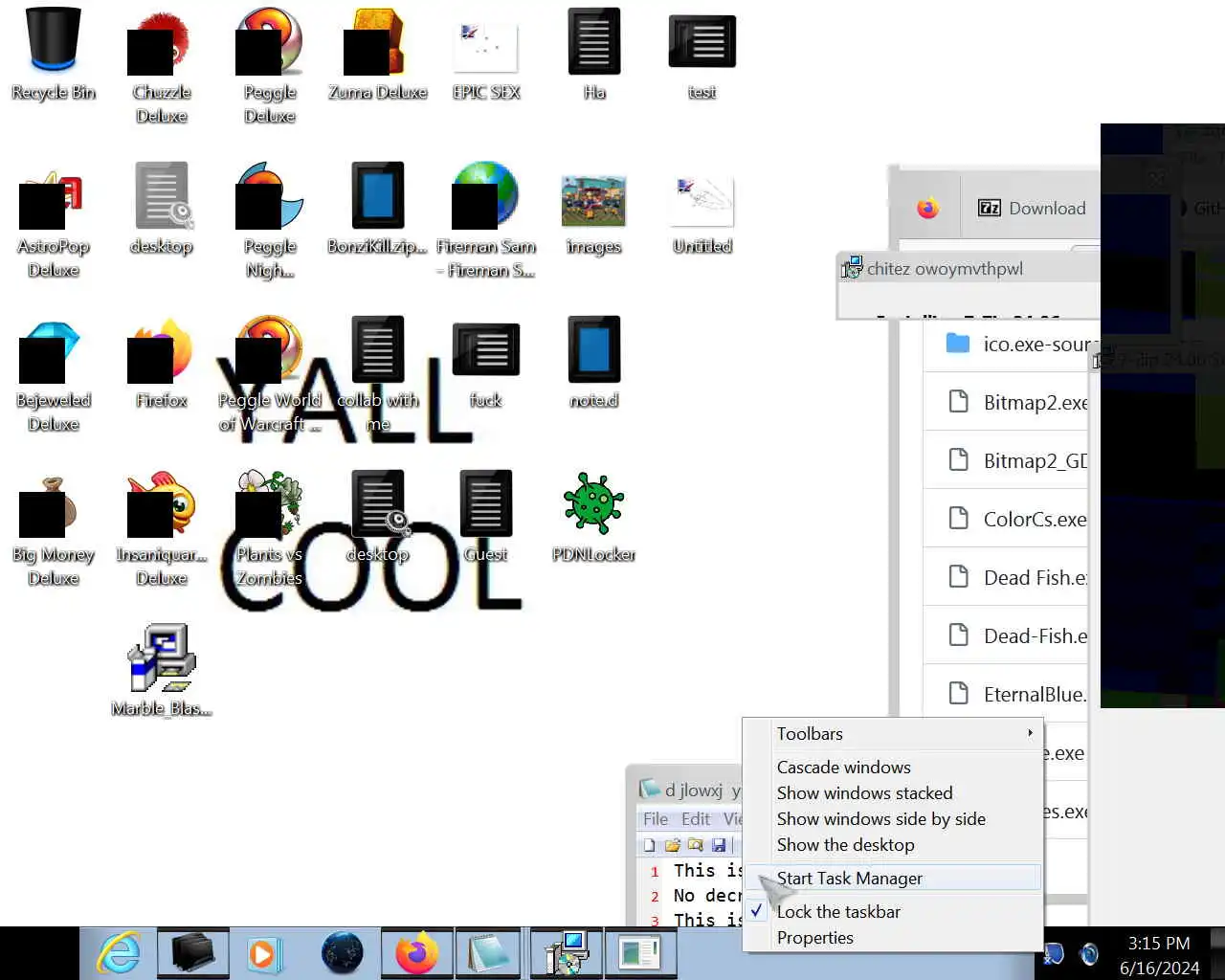Open the Big Money Deluxe shortcut
Viewport: 1225px width, 980px height.
(x=54, y=529)
